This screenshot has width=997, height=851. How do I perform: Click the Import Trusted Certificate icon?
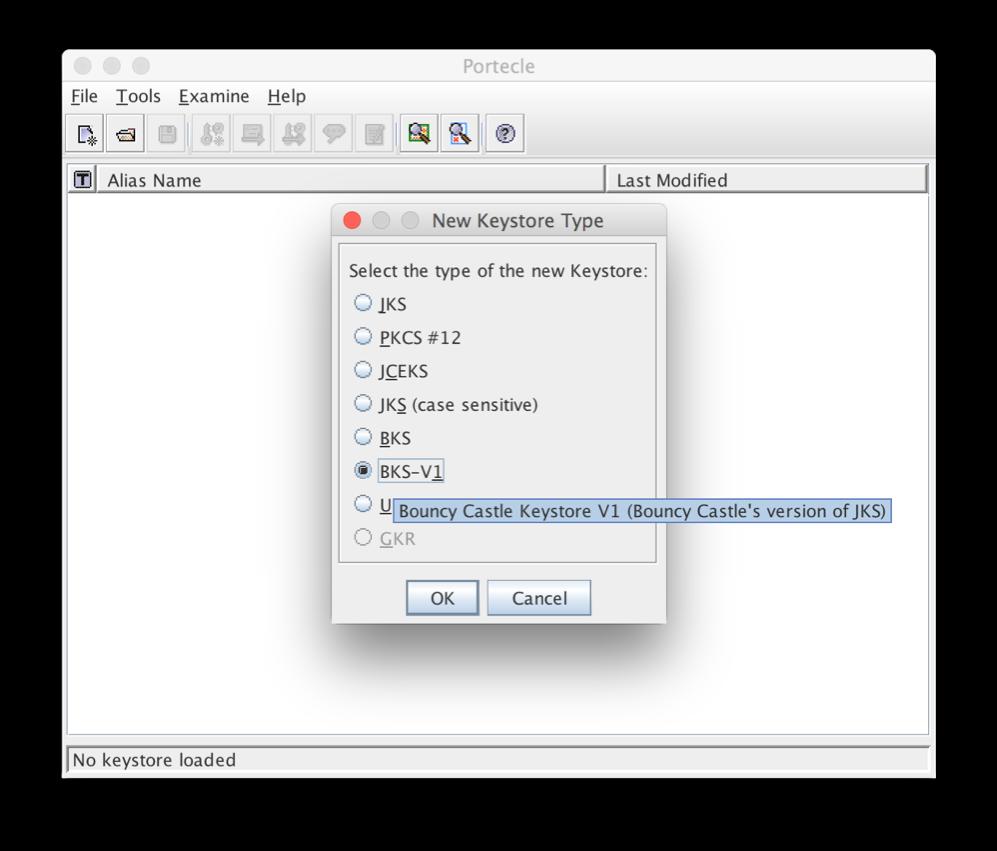point(252,134)
